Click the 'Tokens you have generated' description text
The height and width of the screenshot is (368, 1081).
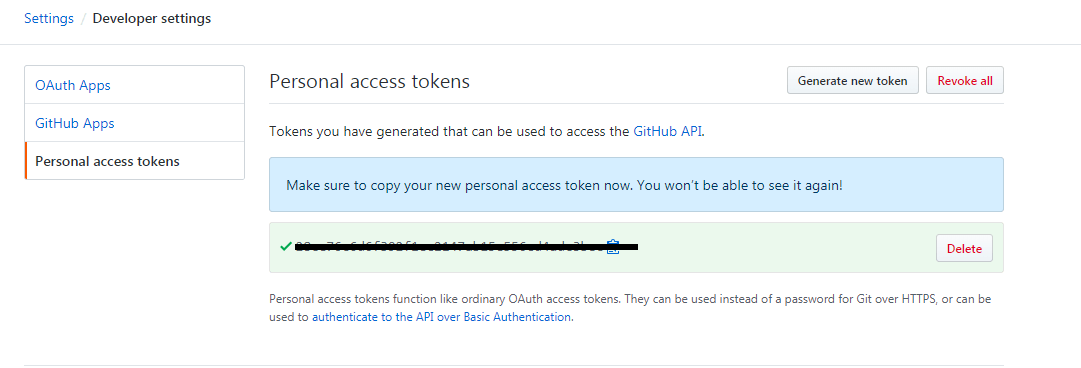pyautogui.click(x=487, y=131)
